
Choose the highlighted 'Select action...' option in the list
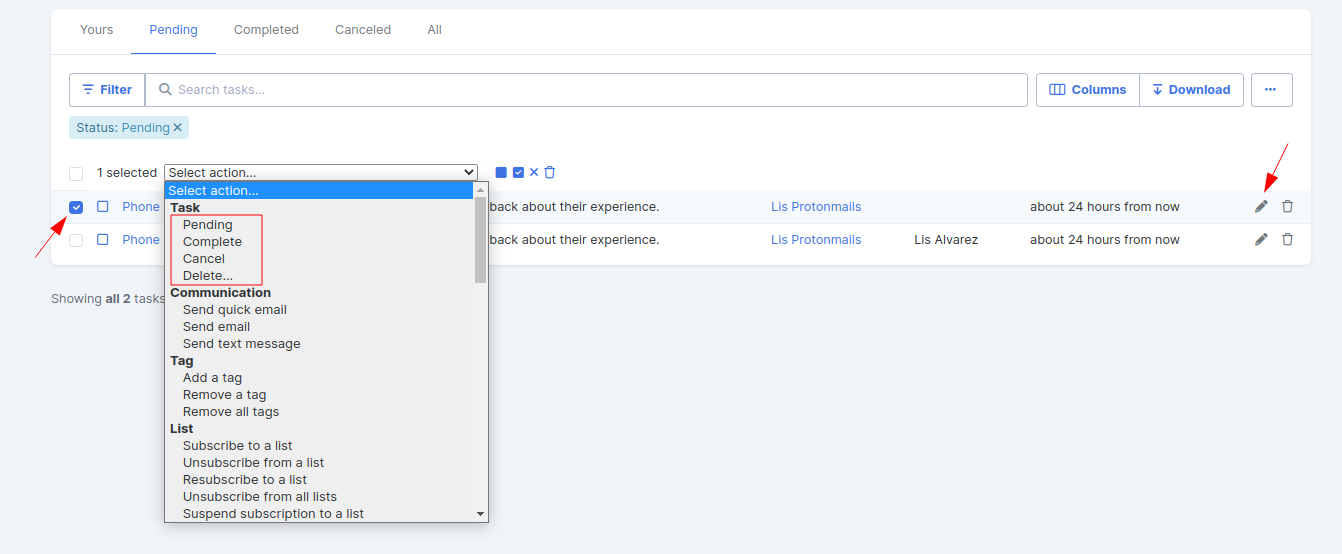320,190
